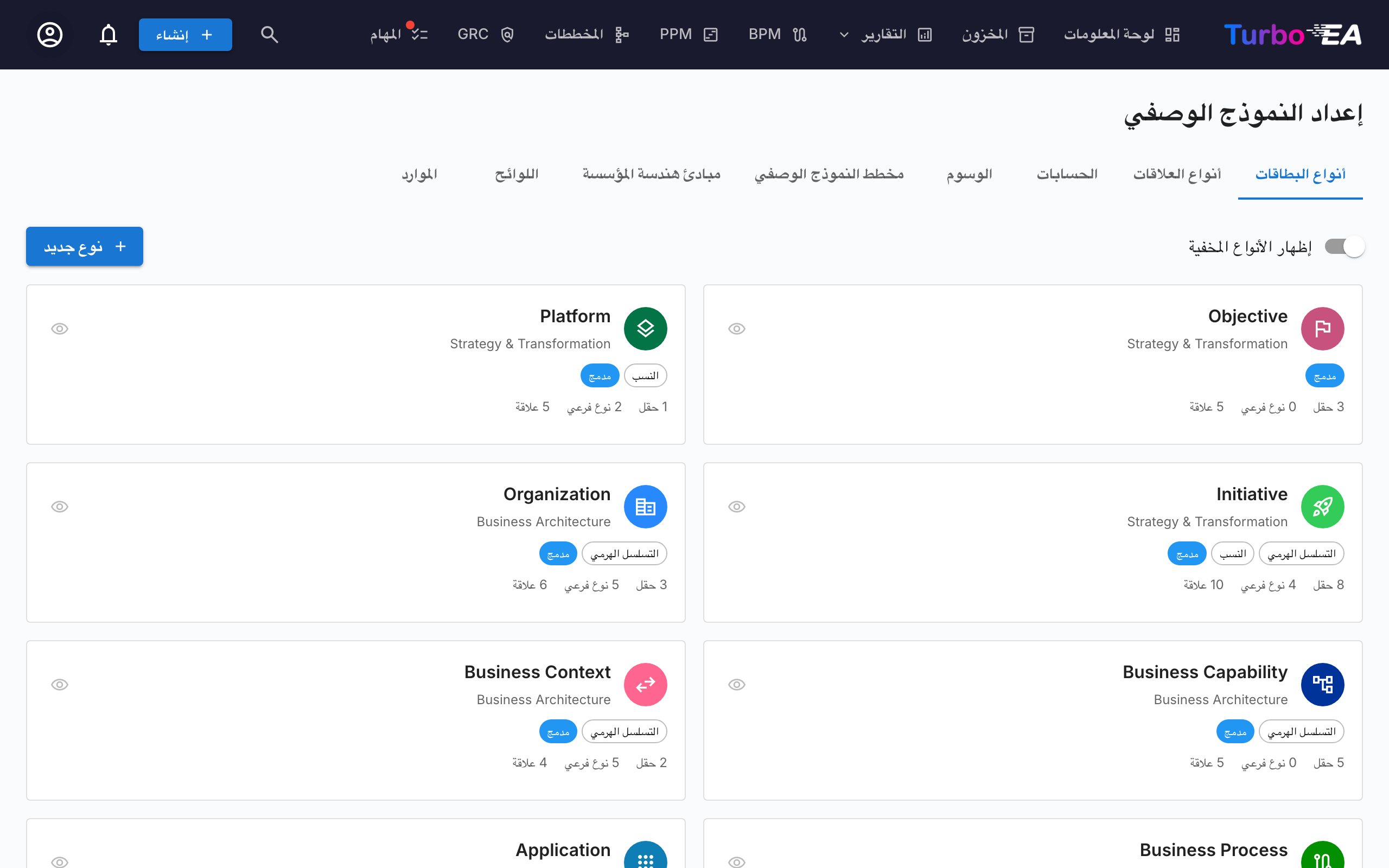Click the Business Context arrows icon

(645, 684)
